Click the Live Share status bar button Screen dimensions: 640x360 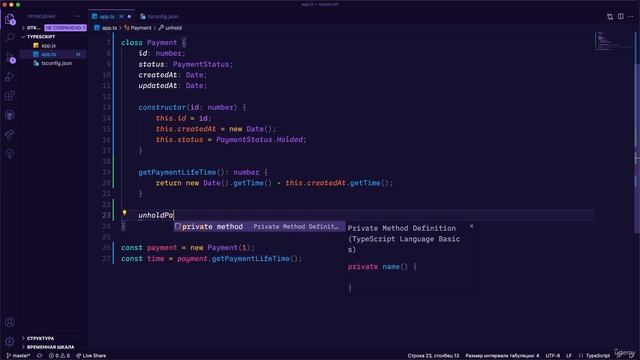click(91, 356)
